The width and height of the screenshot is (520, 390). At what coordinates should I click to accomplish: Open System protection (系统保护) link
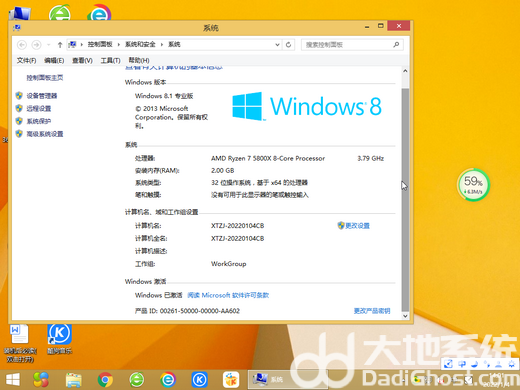tap(39, 121)
